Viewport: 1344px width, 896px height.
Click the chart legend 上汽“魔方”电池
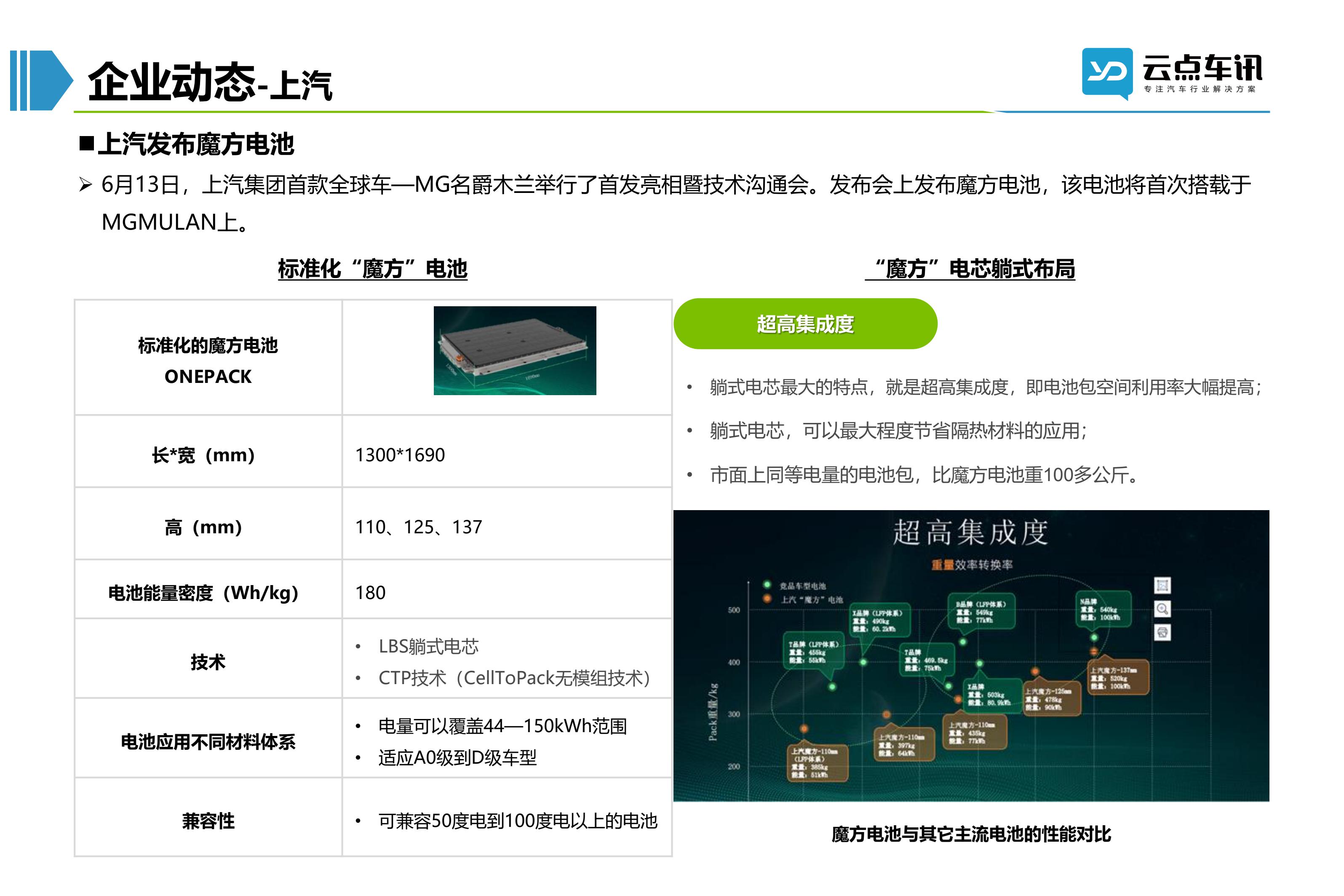pos(812,599)
